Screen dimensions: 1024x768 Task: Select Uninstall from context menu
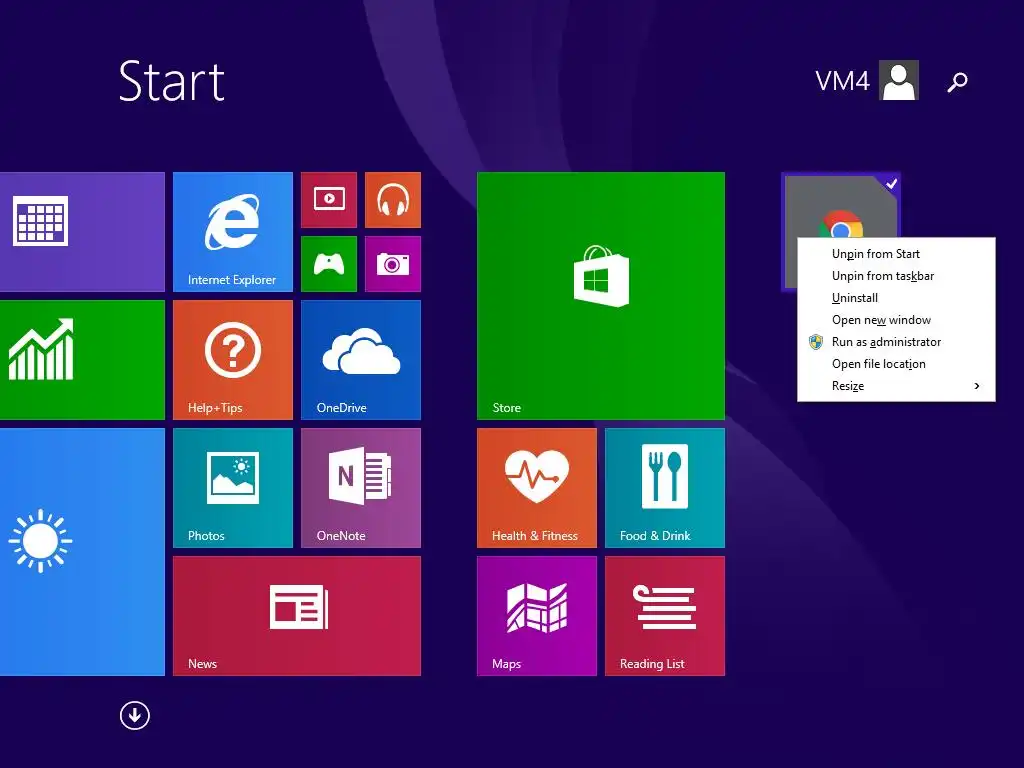(x=896, y=298)
